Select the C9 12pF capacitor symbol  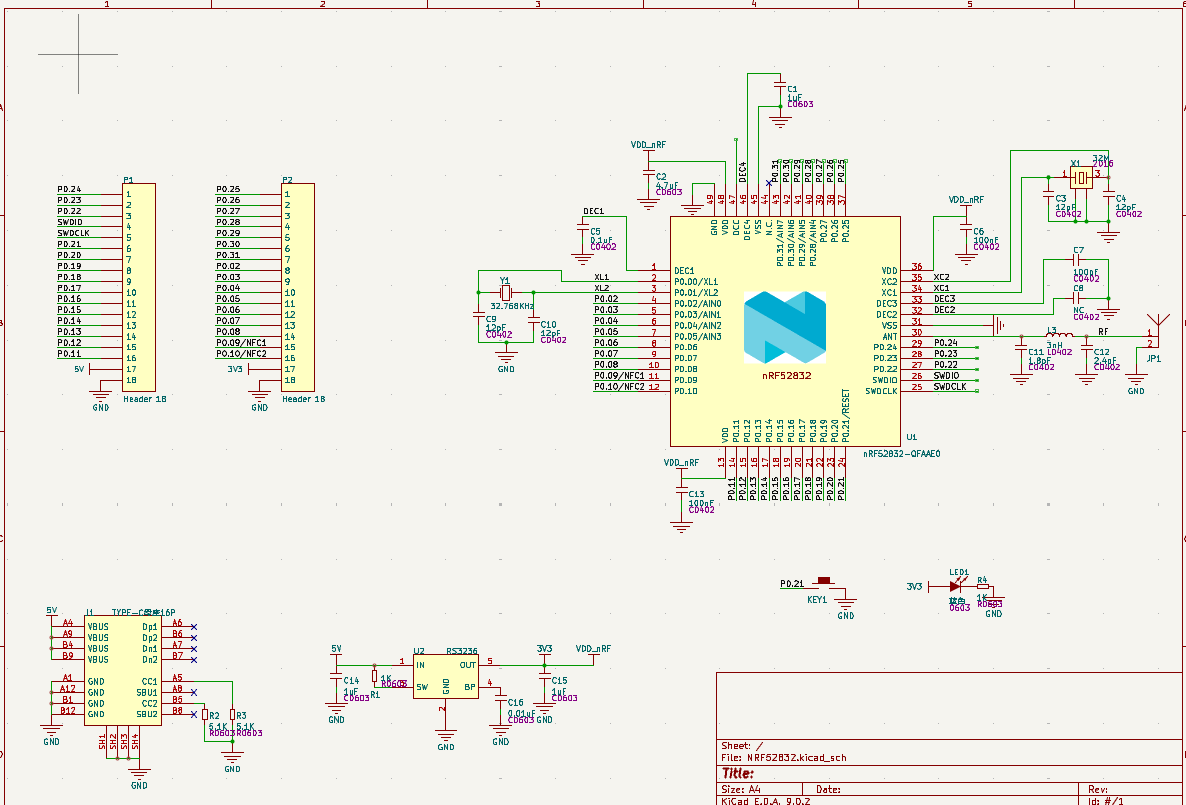[x=479, y=314]
